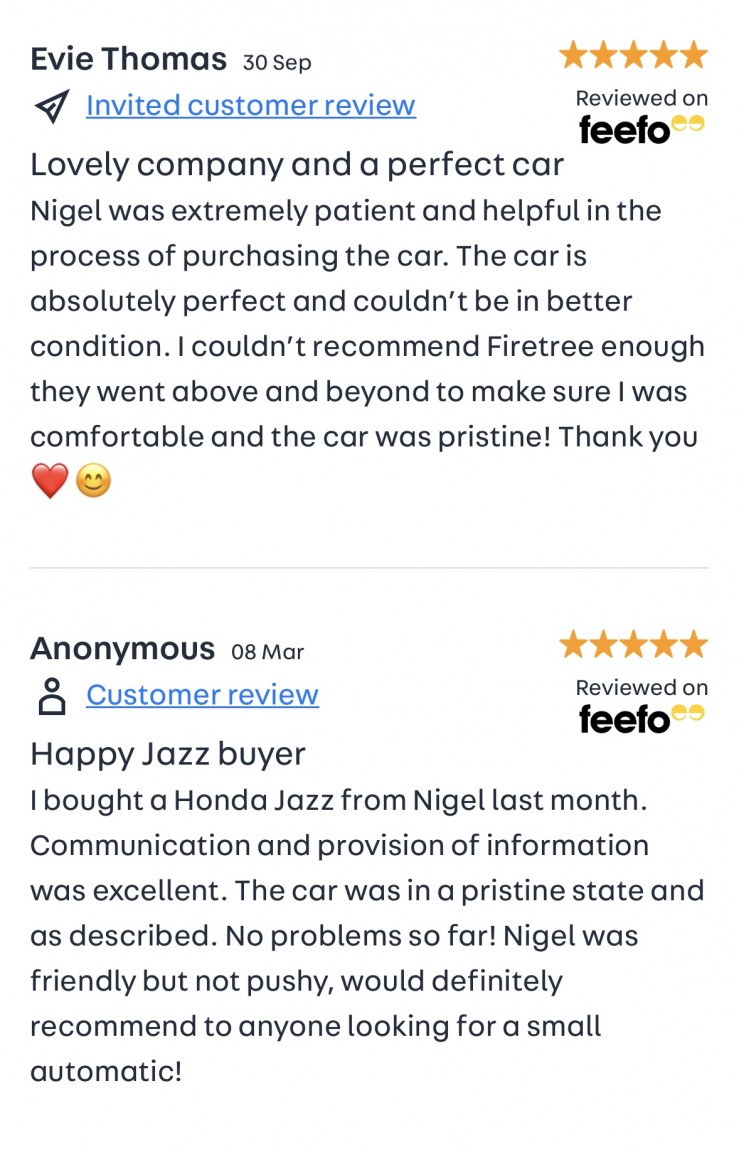Click the feefo logo on Evie Thomas's review
The width and height of the screenshot is (739, 1152).
641,128
